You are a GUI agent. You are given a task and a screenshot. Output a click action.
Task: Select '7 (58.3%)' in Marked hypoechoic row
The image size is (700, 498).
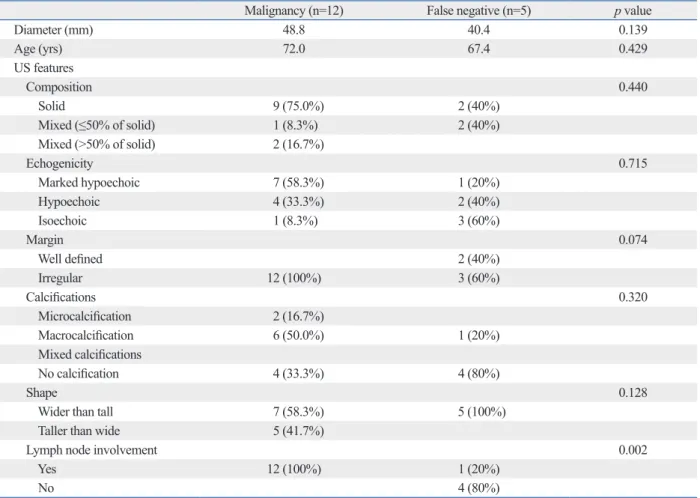tap(298, 183)
